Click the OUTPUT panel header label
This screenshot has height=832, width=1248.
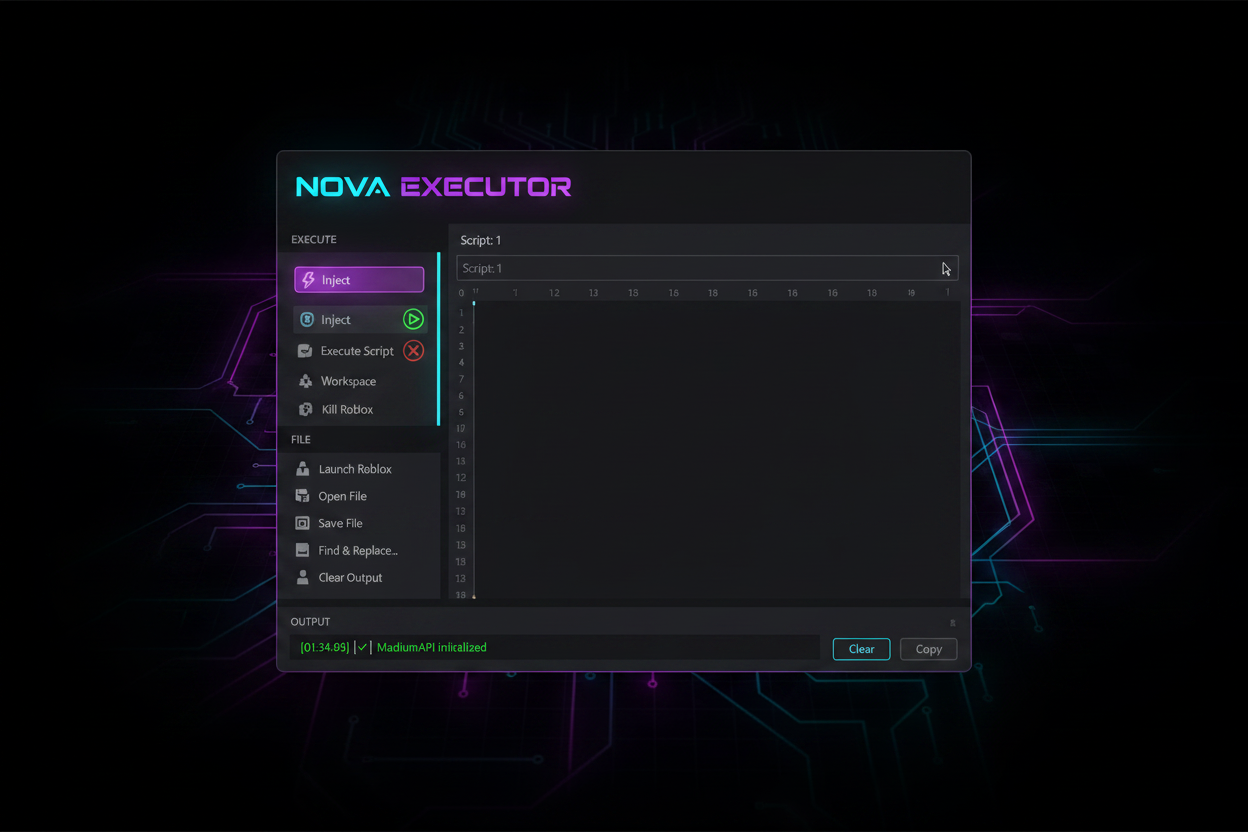(x=310, y=622)
